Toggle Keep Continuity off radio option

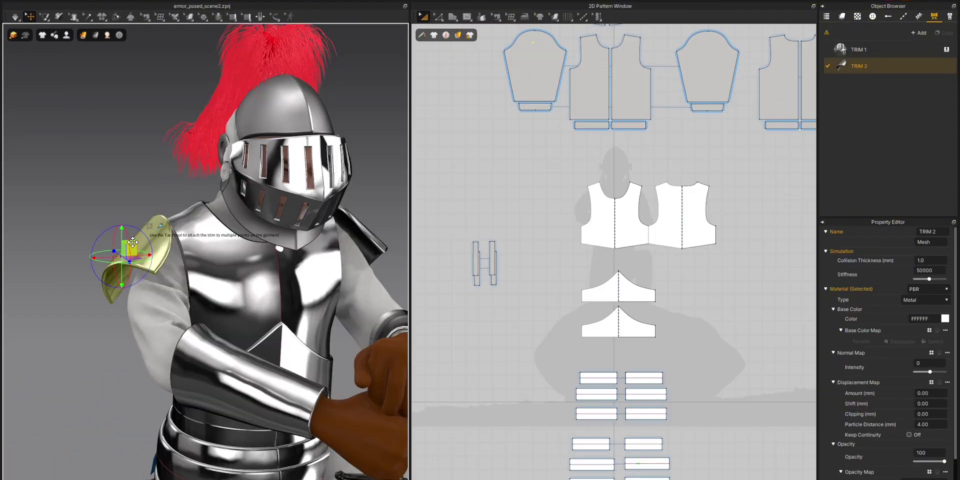[x=909, y=434]
